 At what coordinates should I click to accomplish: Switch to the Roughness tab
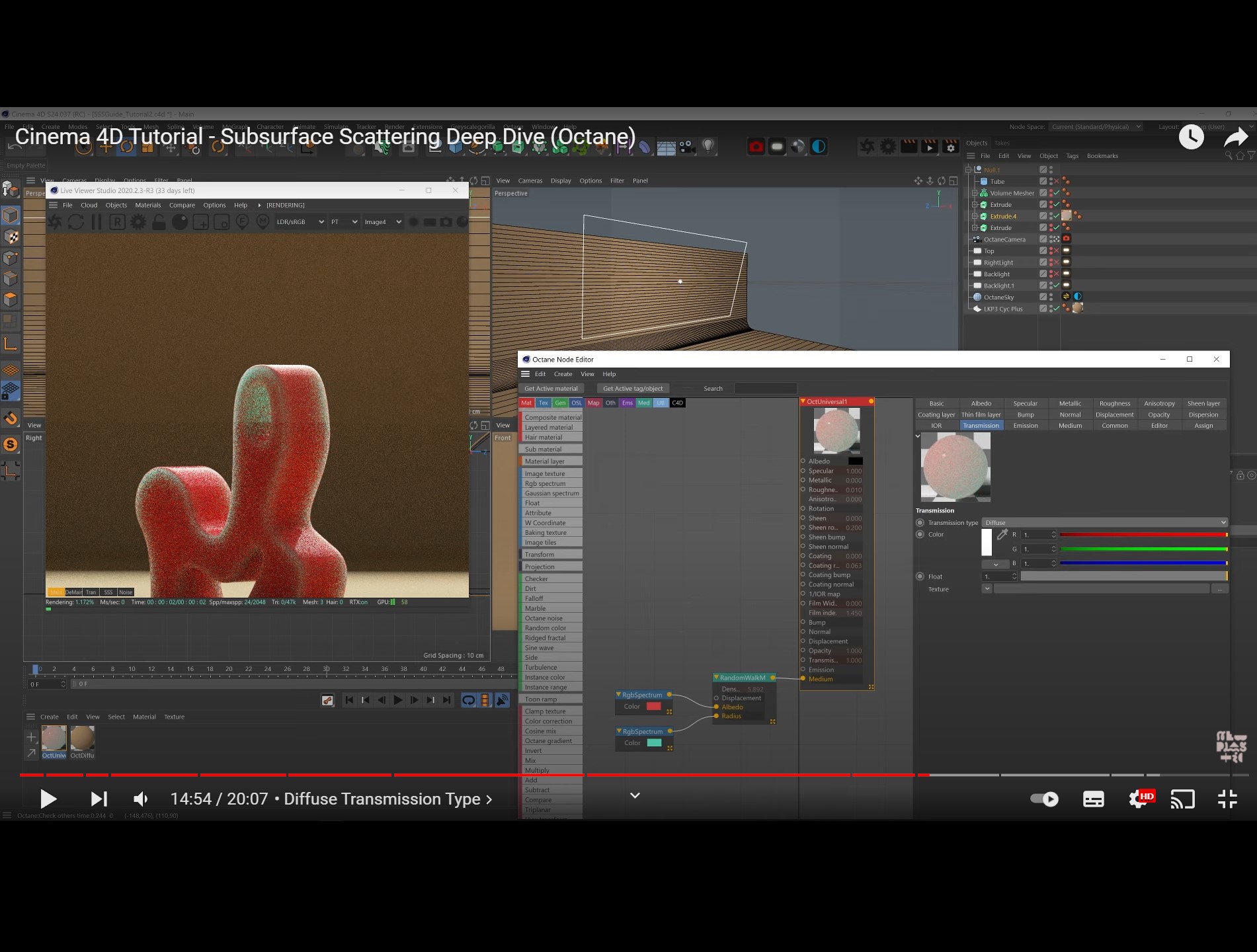point(1115,403)
